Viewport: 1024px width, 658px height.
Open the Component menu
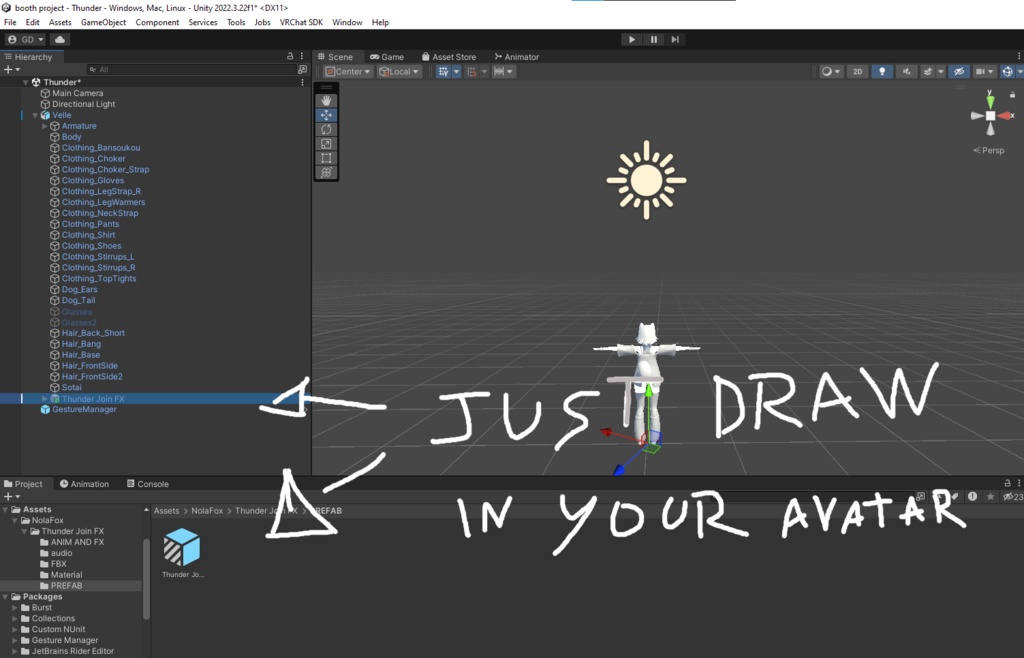pyautogui.click(x=157, y=22)
